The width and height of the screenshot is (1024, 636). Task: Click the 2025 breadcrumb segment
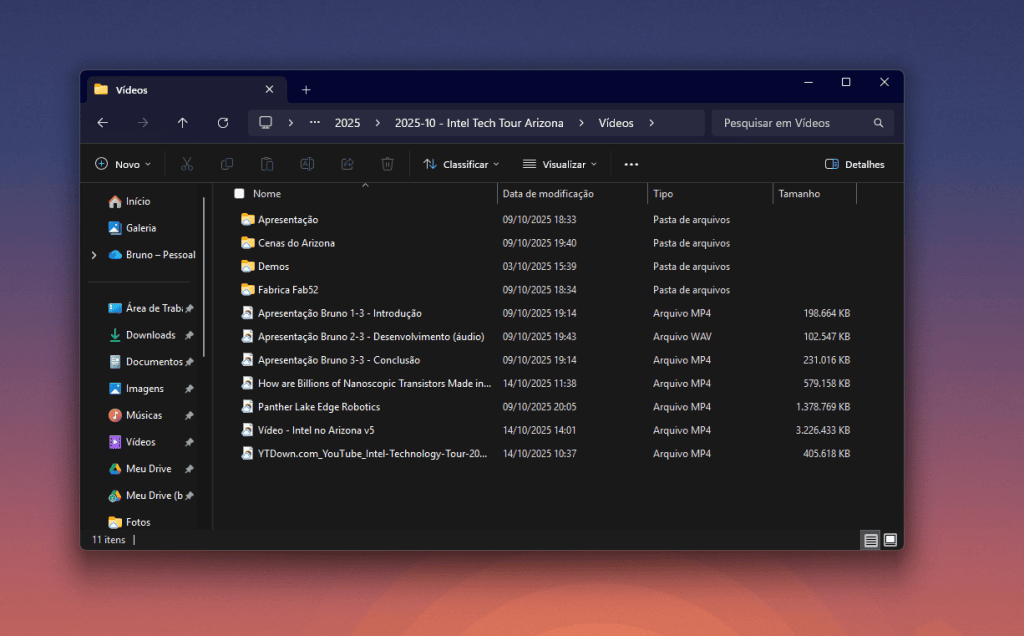click(x=347, y=123)
